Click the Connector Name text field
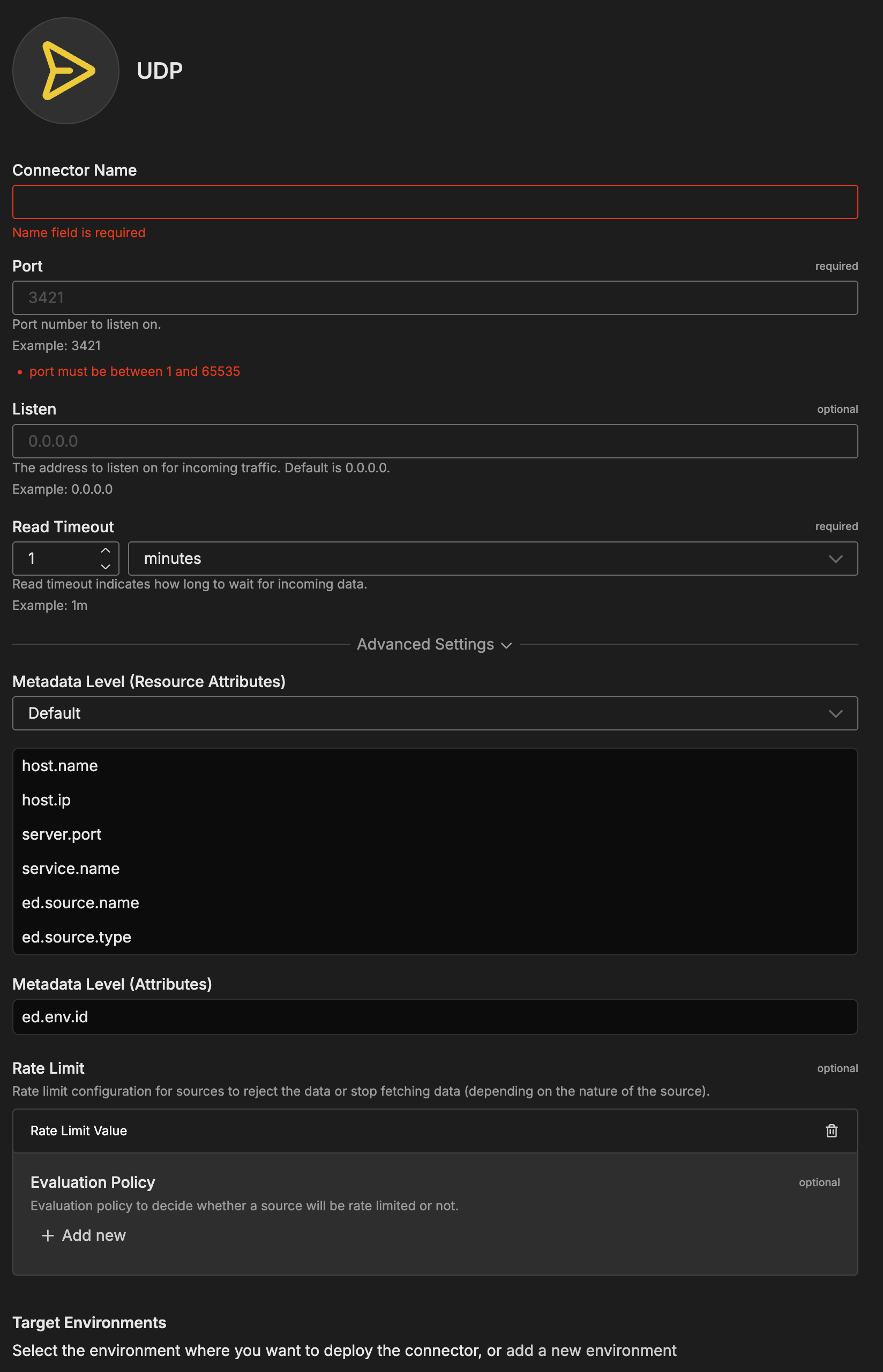The height and width of the screenshot is (1372, 883). [435, 202]
